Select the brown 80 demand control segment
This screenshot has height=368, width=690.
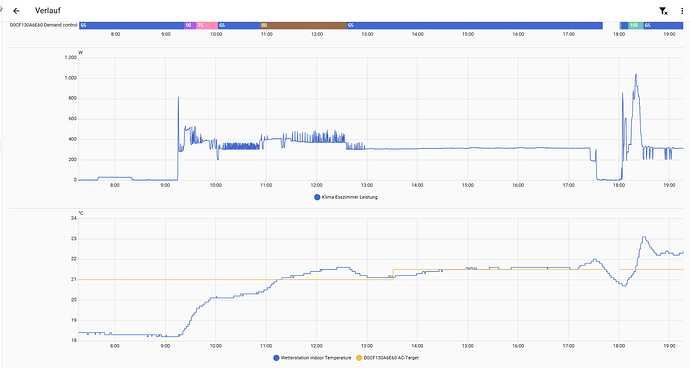click(303, 26)
